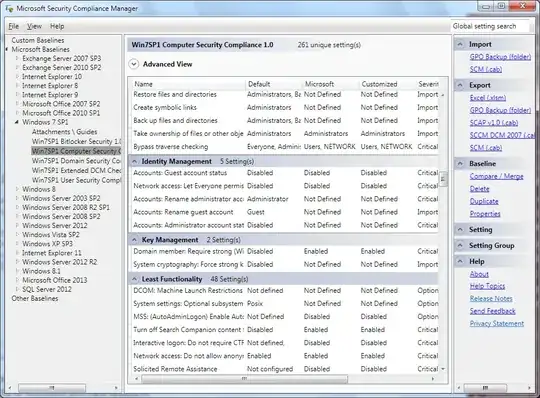The width and height of the screenshot is (540, 398).
Task: Select Internet Explorer 10 baseline
Action: click(52, 77)
